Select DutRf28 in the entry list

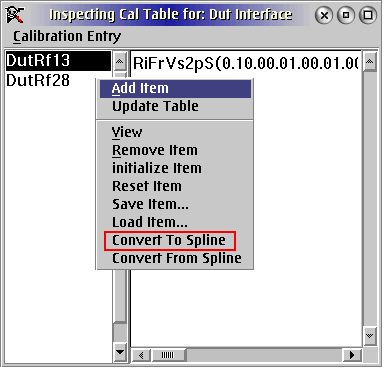(38, 80)
